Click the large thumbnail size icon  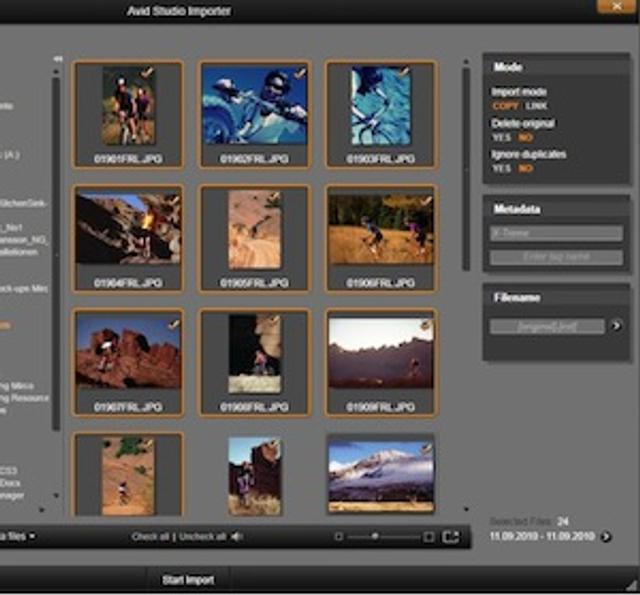pos(428,537)
